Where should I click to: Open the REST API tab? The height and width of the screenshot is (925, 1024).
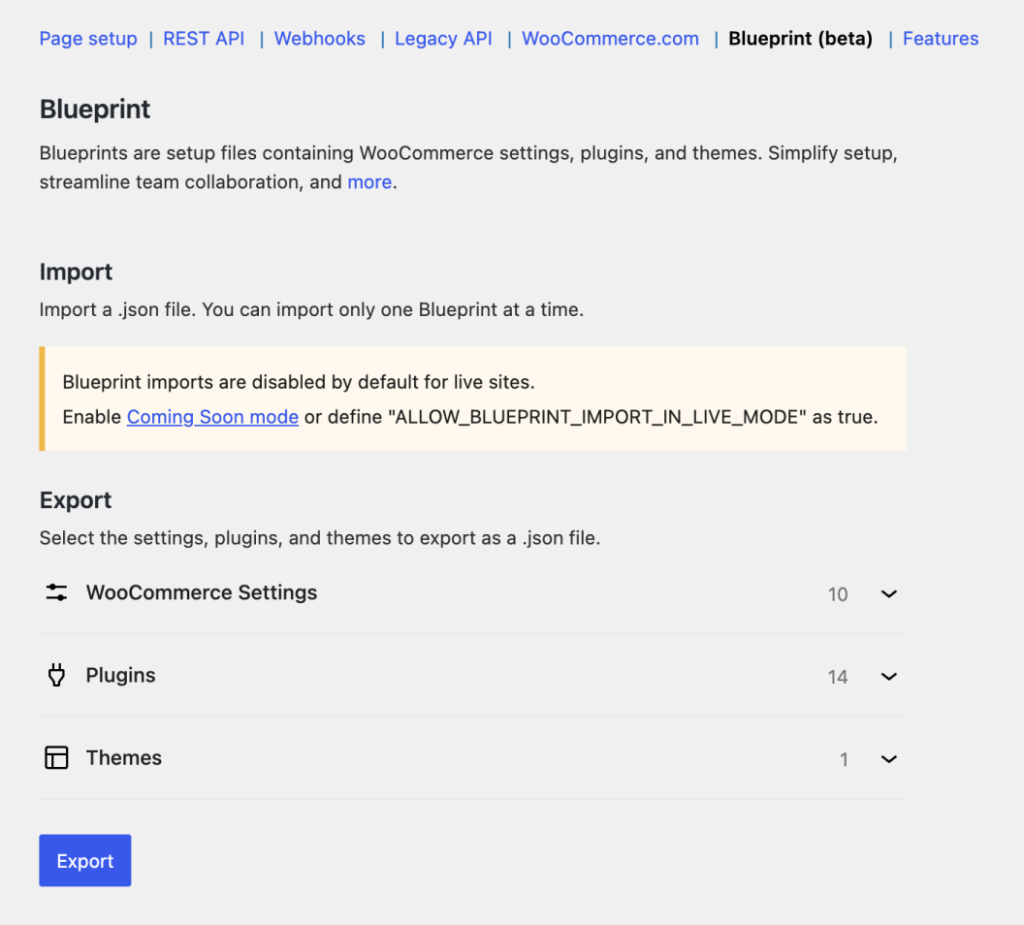(x=204, y=39)
